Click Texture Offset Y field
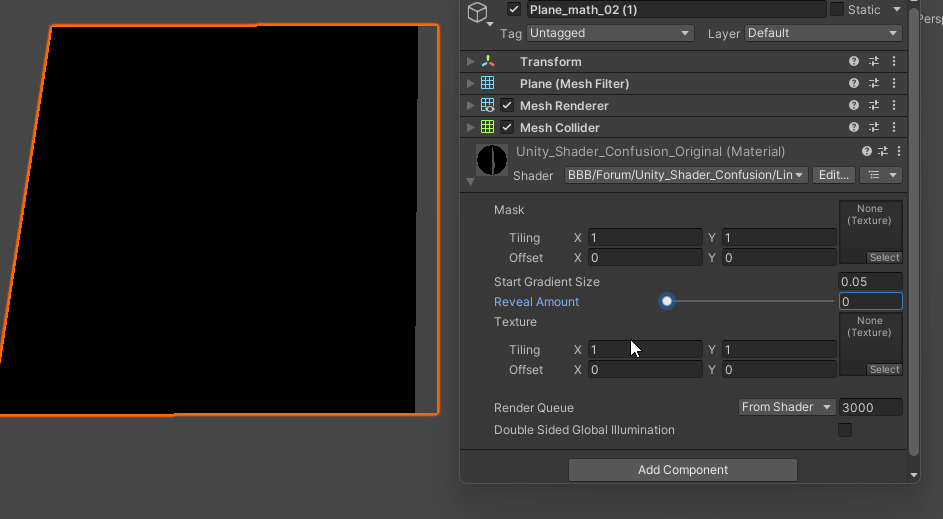The width and height of the screenshot is (943, 519). tap(779, 369)
